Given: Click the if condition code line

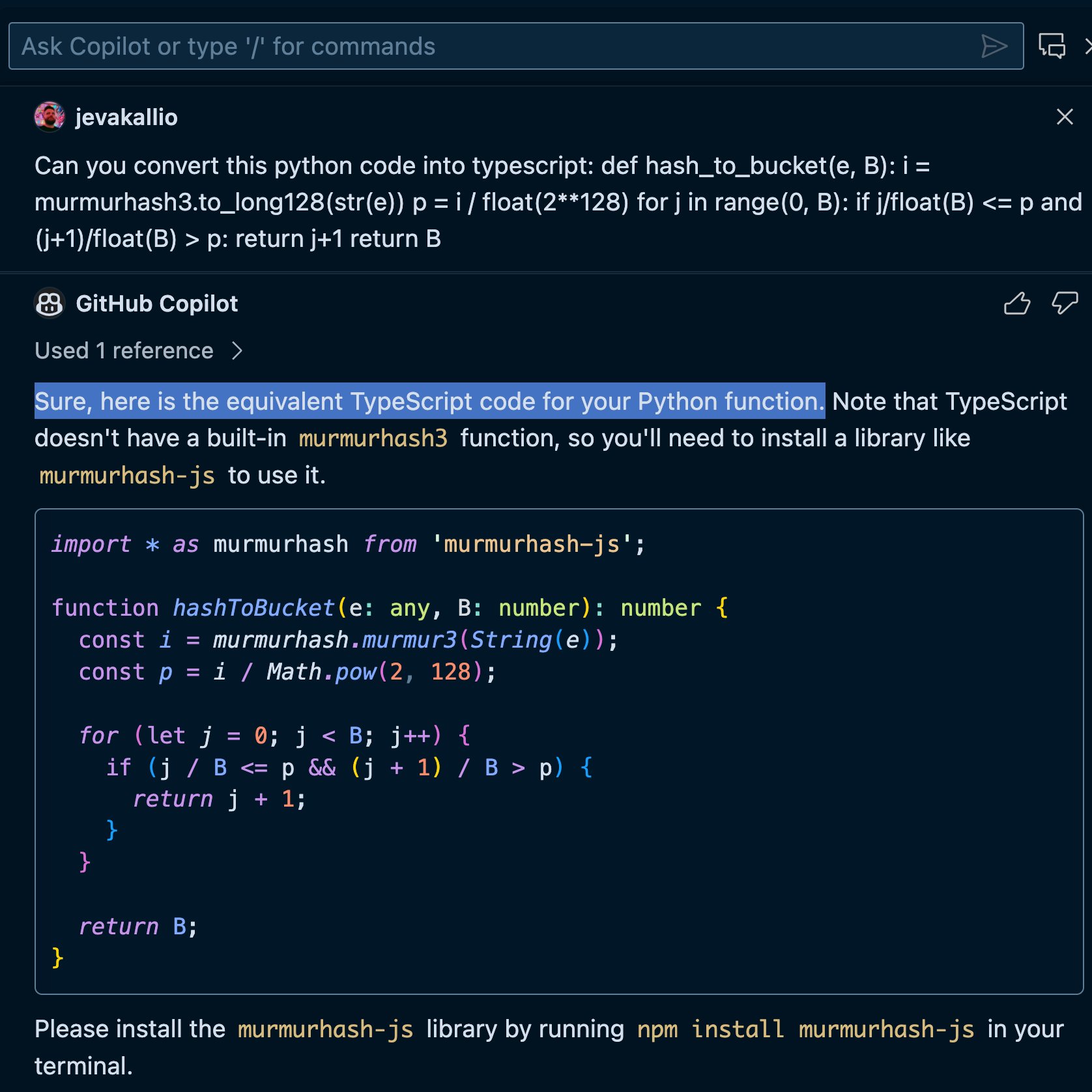Looking at the screenshot, I should [x=349, y=768].
